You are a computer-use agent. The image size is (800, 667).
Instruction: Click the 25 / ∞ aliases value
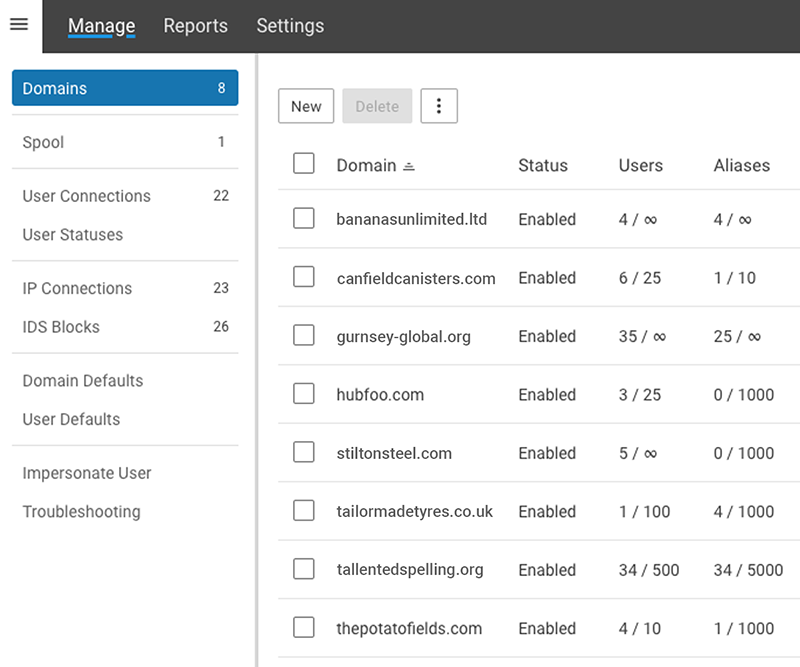pyautogui.click(x=737, y=336)
